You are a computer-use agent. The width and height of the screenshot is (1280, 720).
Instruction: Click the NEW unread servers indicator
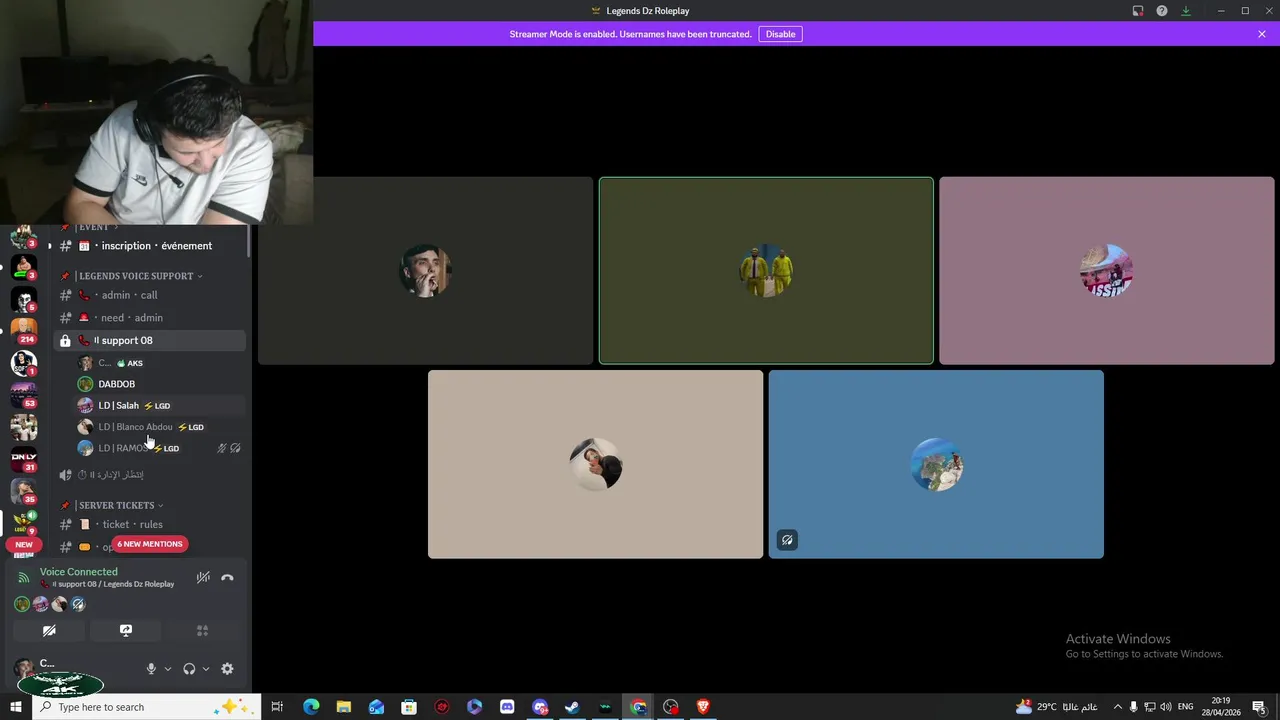[x=24, y=545]
